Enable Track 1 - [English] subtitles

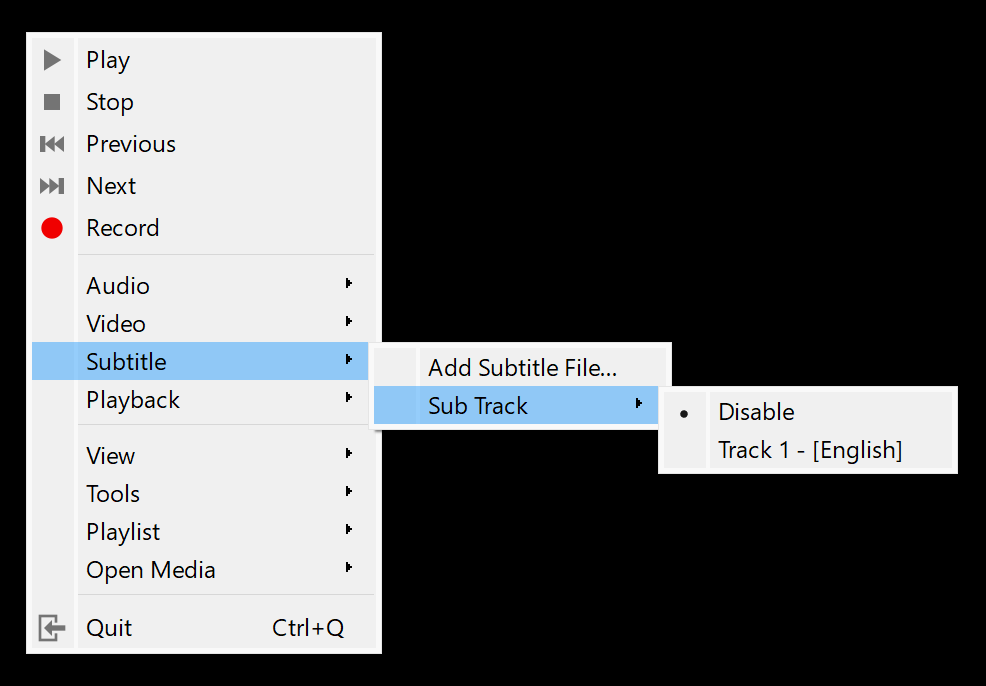(810, 450)
